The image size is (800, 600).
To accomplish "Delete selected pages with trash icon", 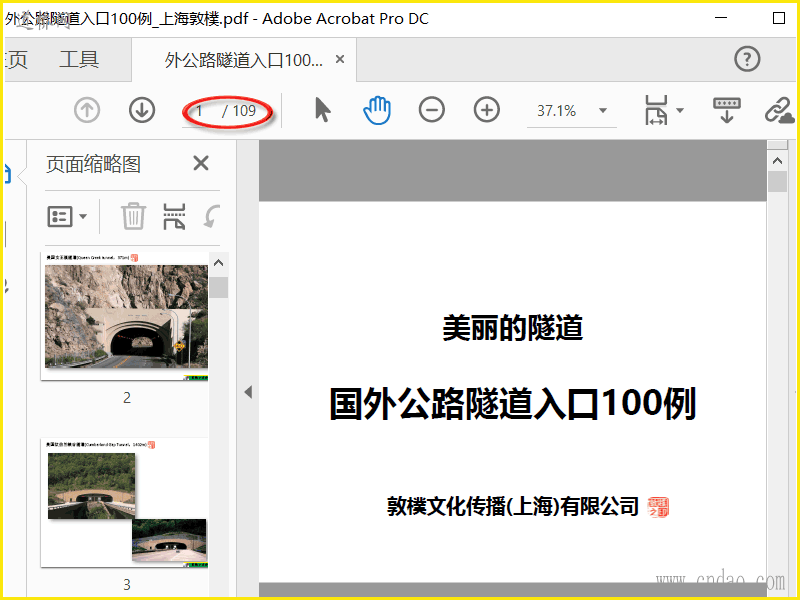I will pyautogui.click(x=133, y=216).
